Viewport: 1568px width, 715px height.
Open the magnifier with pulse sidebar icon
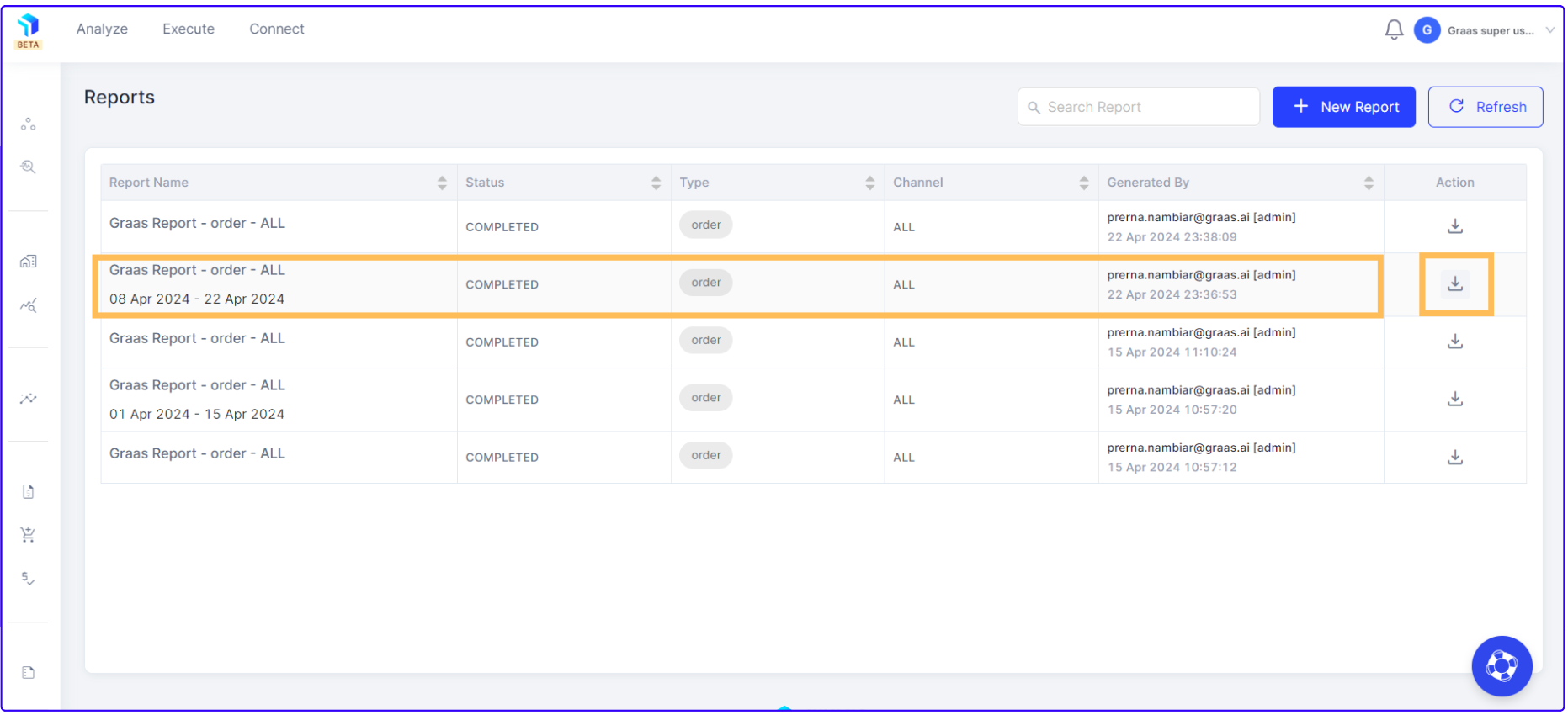[x=29, y=167]
